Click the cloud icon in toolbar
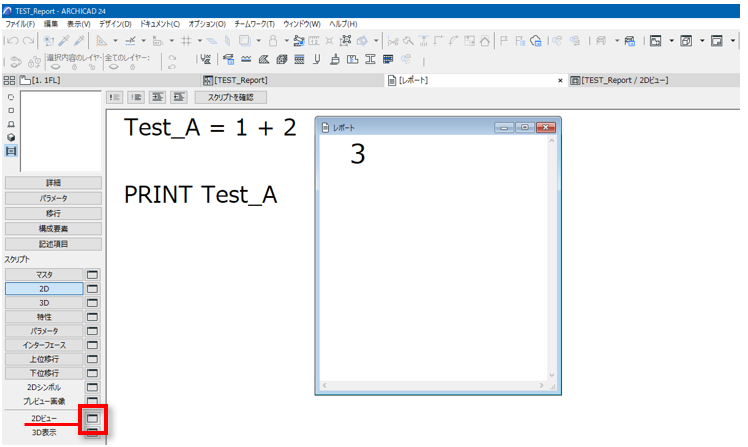The width and height of the screenshot is (748, 447). coord(536,41)
